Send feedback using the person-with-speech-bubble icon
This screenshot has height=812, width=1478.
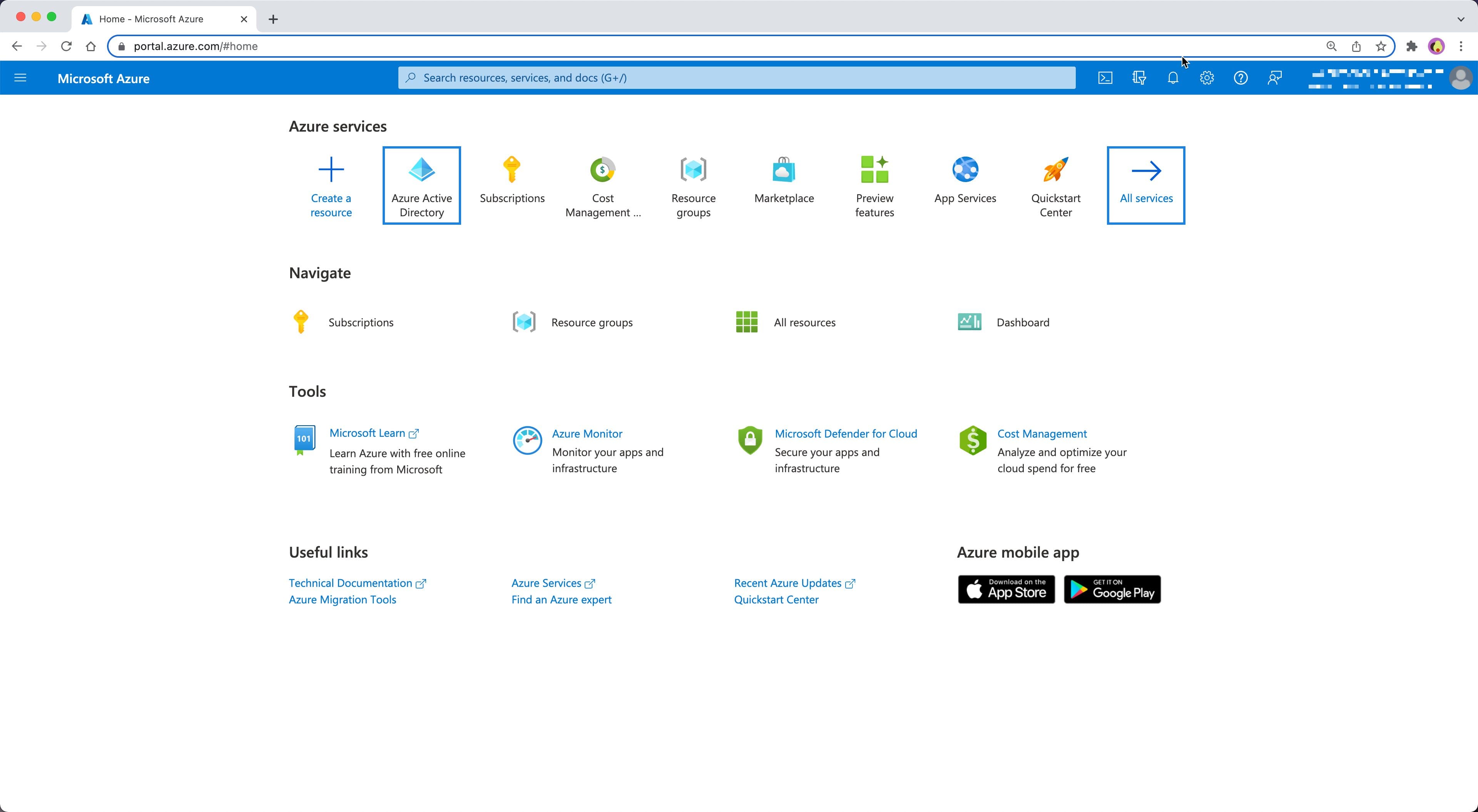[1274, 77]
